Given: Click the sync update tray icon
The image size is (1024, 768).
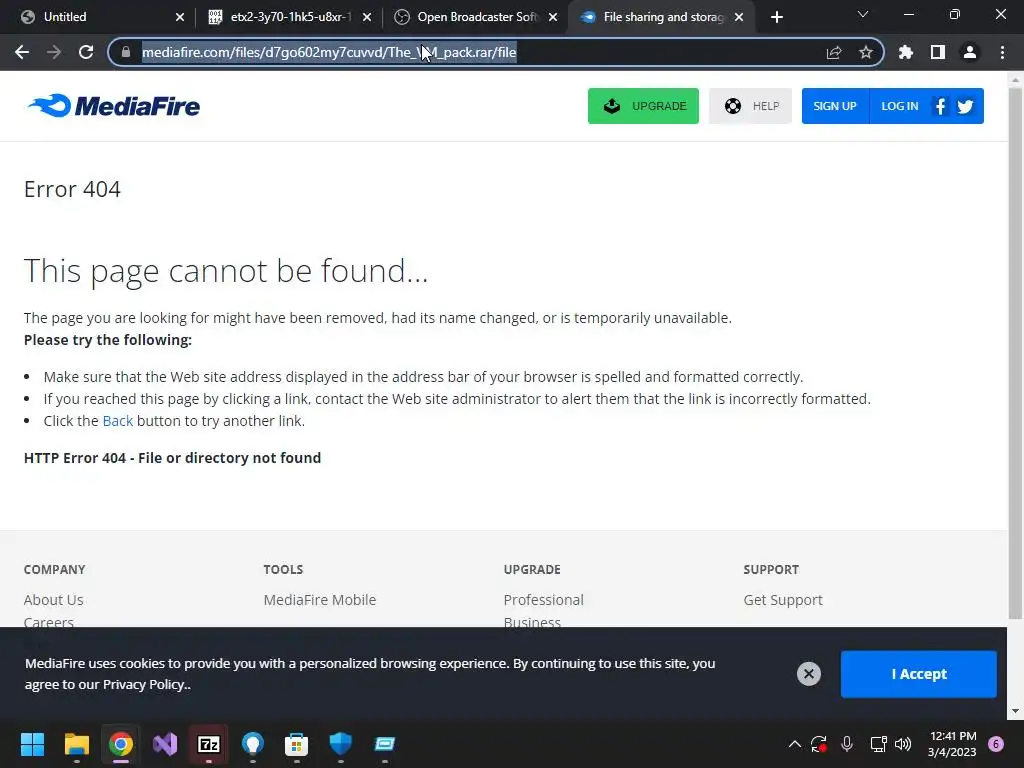Looking at the screenshot, I should (819, 744).
